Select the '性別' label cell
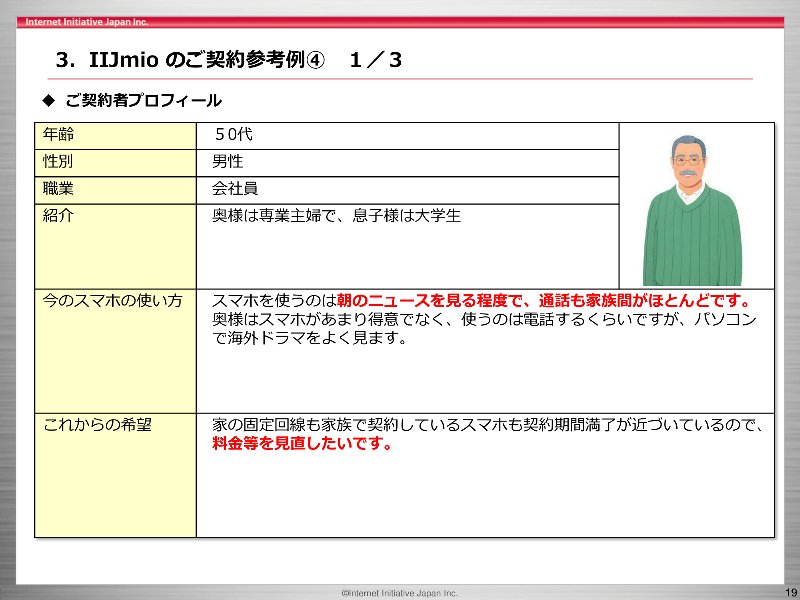The image size is (800, 600). coord(115,163)
